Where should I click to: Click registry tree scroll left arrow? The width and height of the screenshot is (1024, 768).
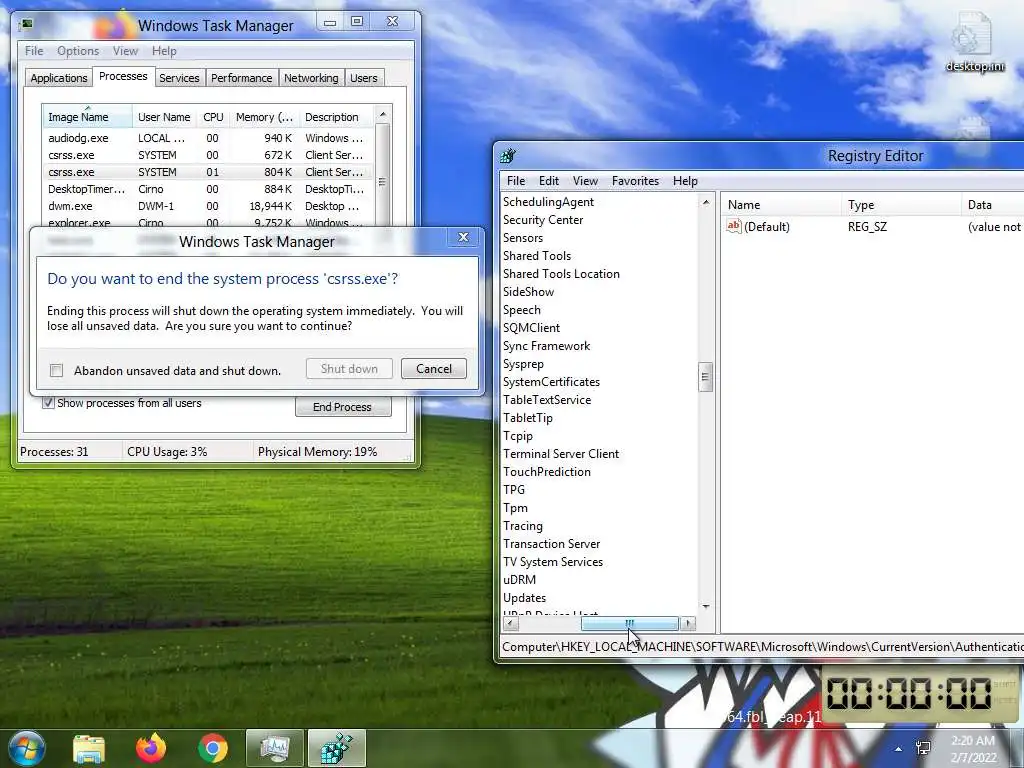(511, 624)
